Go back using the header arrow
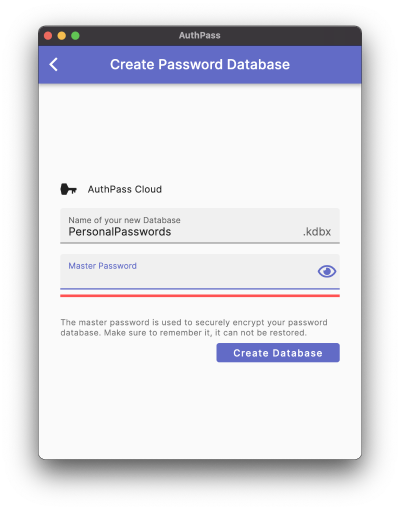The width and height of the screenshot is (400, 510). [x=54, y=64]
